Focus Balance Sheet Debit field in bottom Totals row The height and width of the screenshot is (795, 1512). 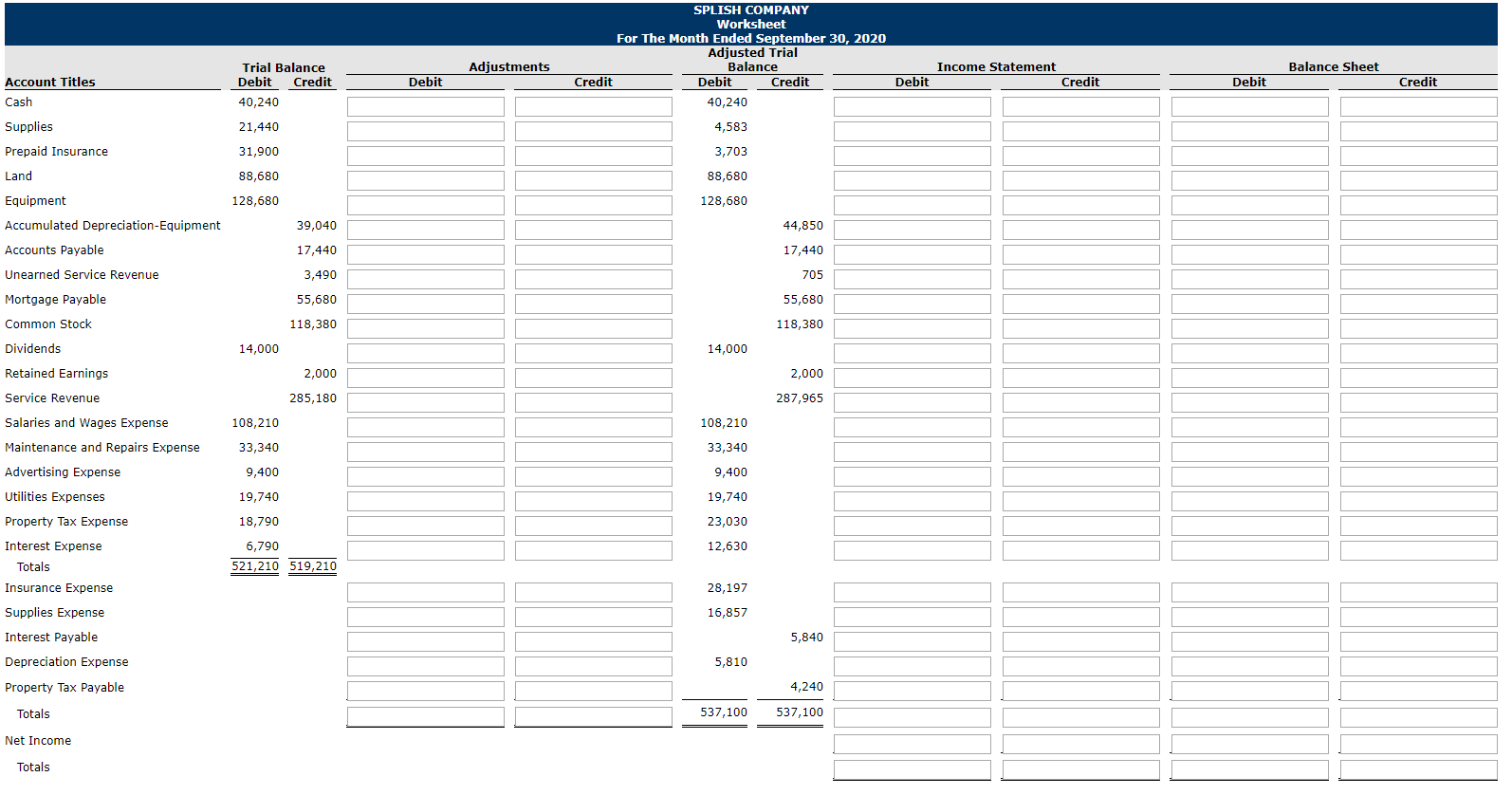[x=1250, y=770]
